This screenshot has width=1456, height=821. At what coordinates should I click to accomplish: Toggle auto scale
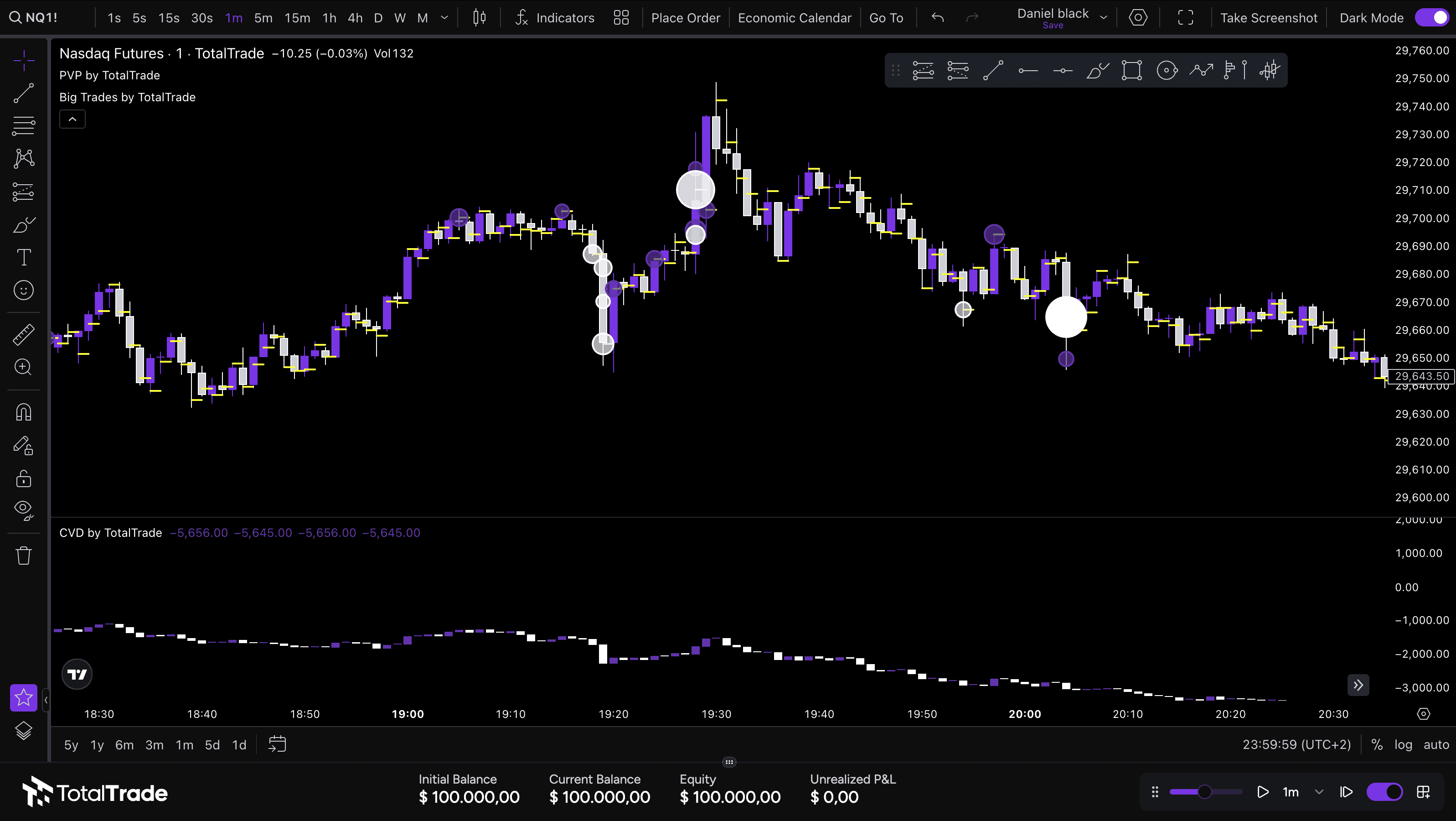tap(1435, 745)
